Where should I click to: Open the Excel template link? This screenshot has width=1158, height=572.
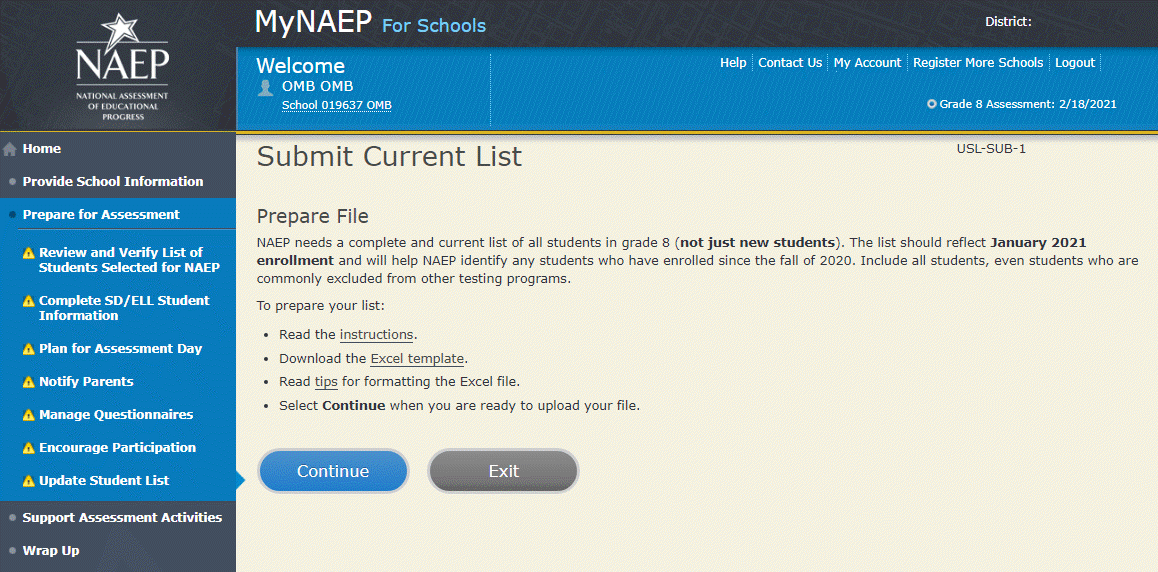coord(417,359)
